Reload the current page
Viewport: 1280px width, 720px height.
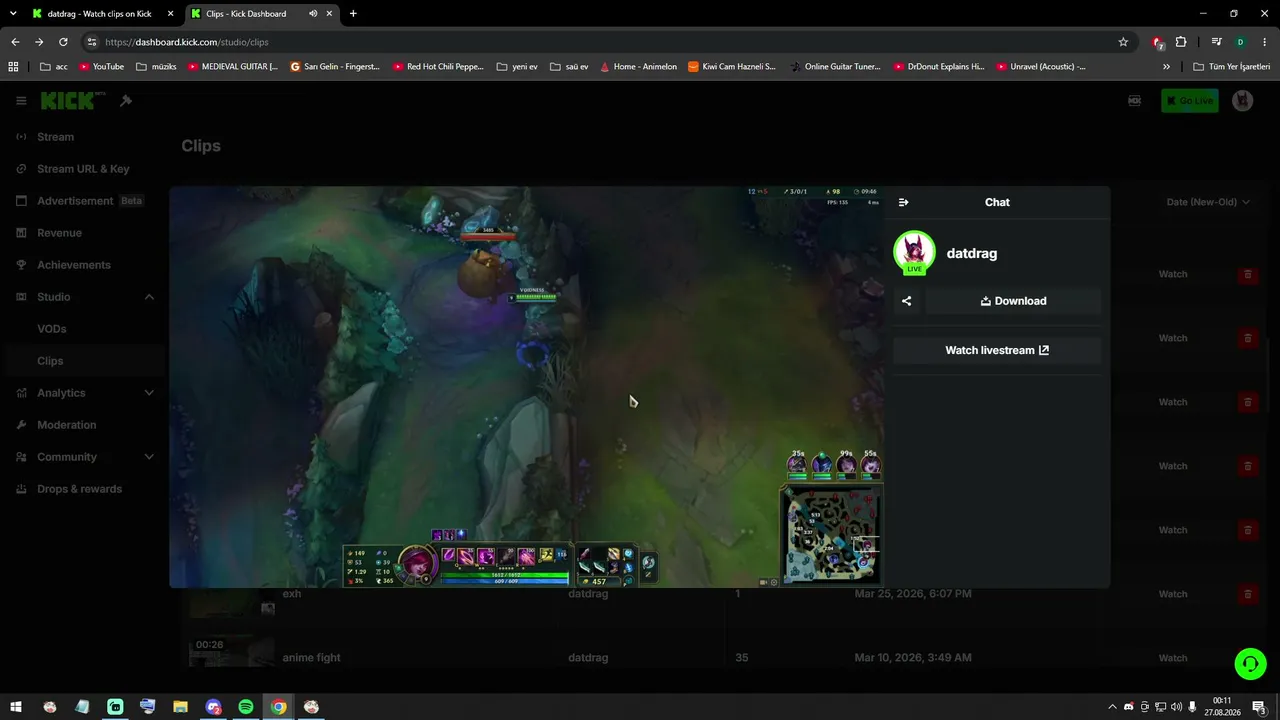pyautogui.click(x=63, y=42)
